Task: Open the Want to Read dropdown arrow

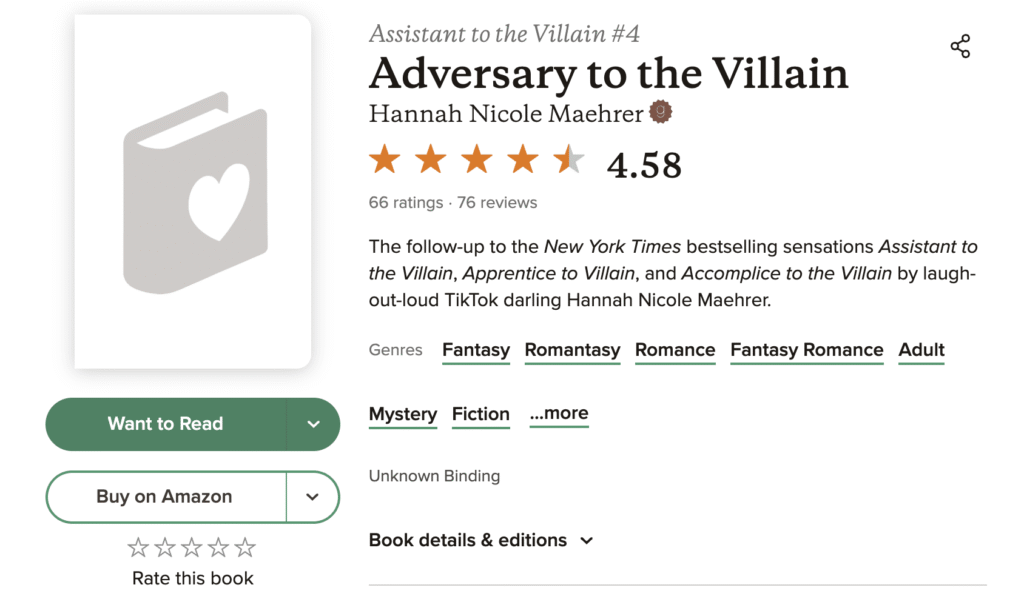Action: coord(313,424)
